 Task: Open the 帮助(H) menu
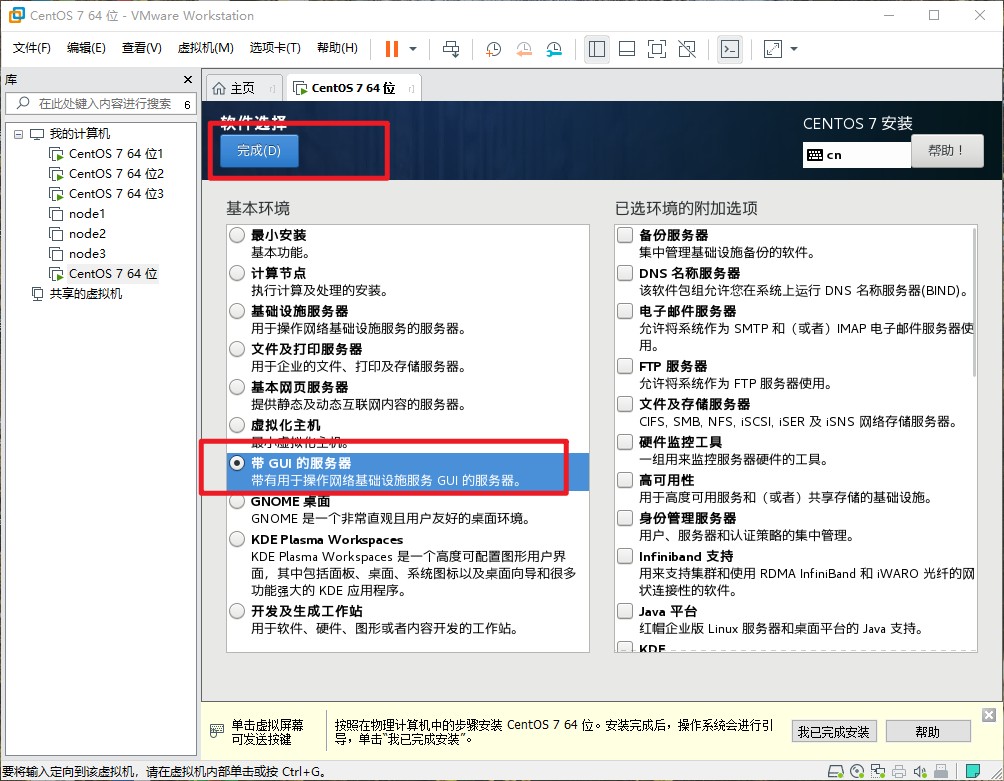point(337,48)
